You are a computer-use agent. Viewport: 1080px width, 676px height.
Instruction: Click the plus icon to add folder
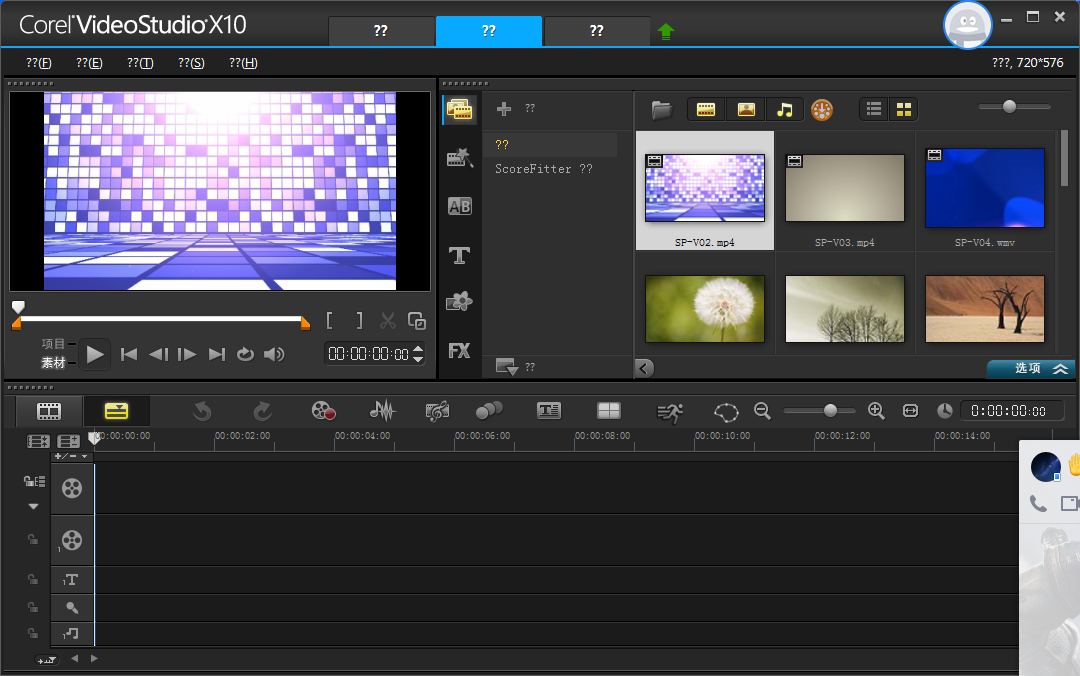(x=504, y=109)
